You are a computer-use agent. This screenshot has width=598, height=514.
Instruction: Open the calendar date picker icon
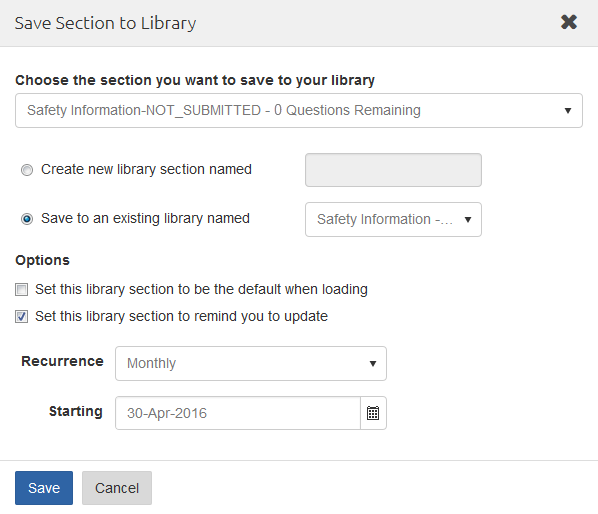click(373, 413)
